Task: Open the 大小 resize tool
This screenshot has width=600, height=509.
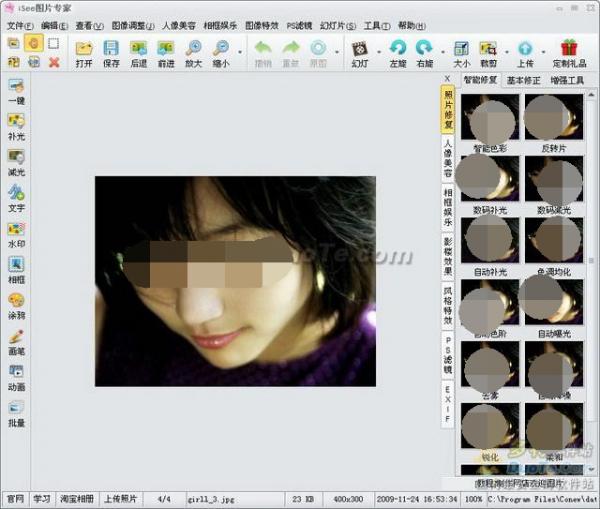Action: (461, 49)
